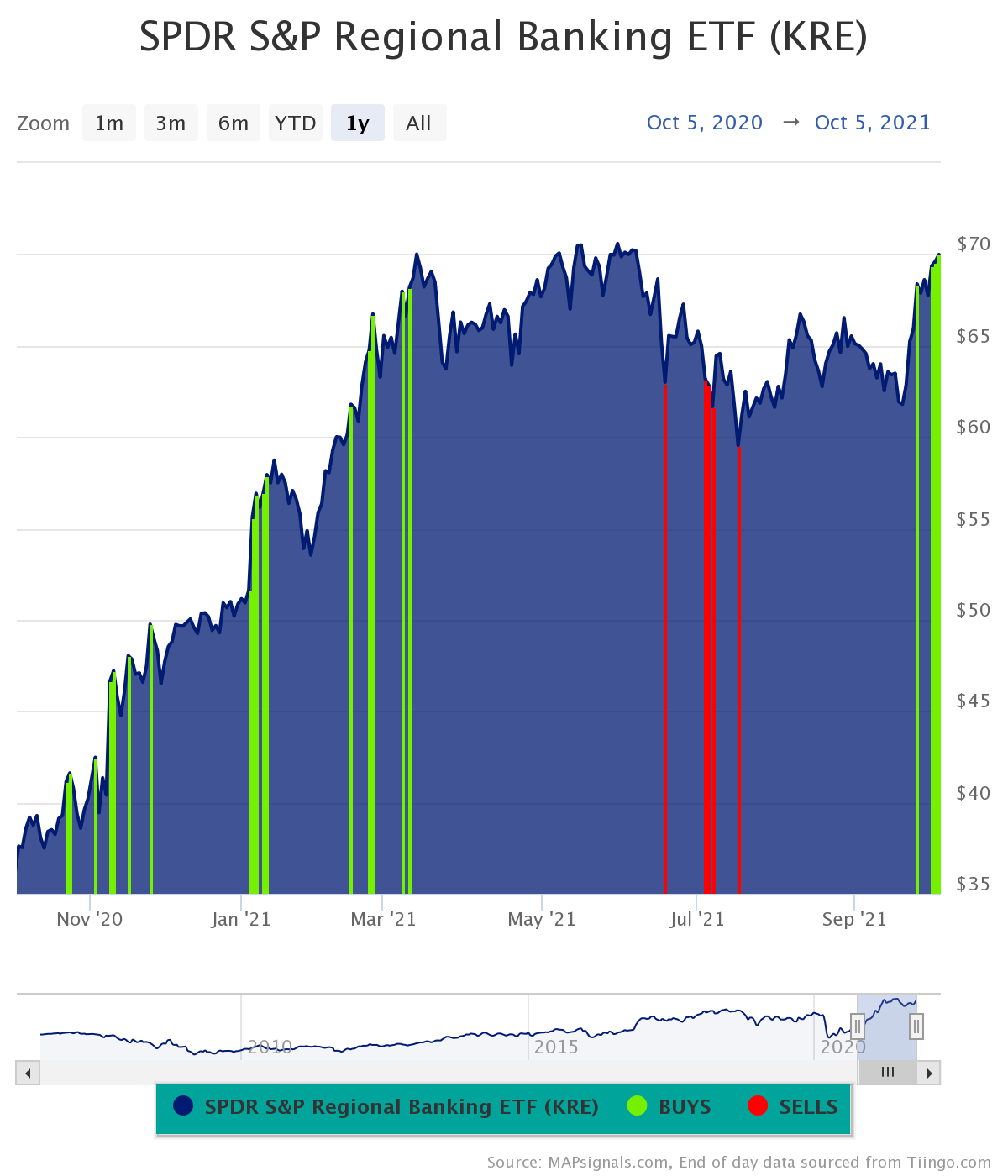Click the Mar '21 x-axis label
Screen dimensions: 1008x1176
pos(383,919)
